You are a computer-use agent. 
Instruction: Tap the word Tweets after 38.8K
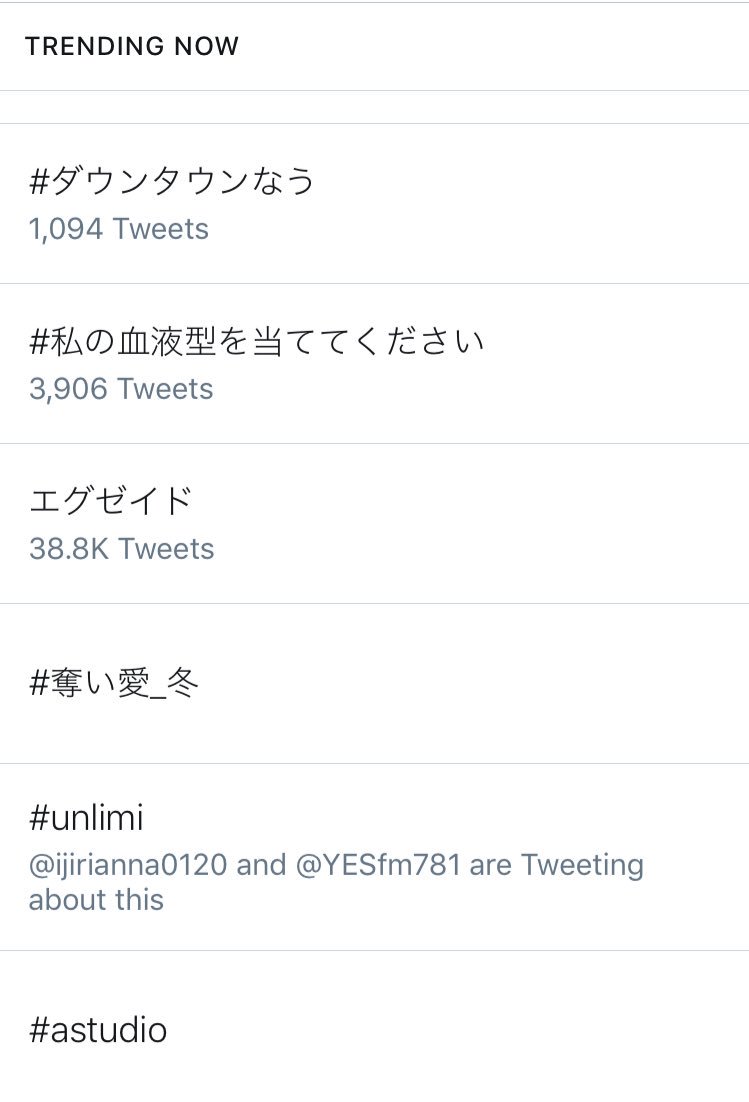(167, 549)
